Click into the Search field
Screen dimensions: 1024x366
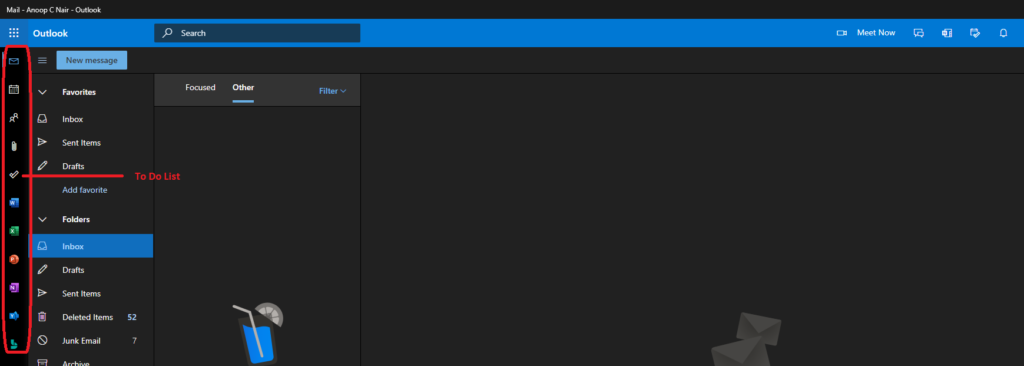(257, 33)
